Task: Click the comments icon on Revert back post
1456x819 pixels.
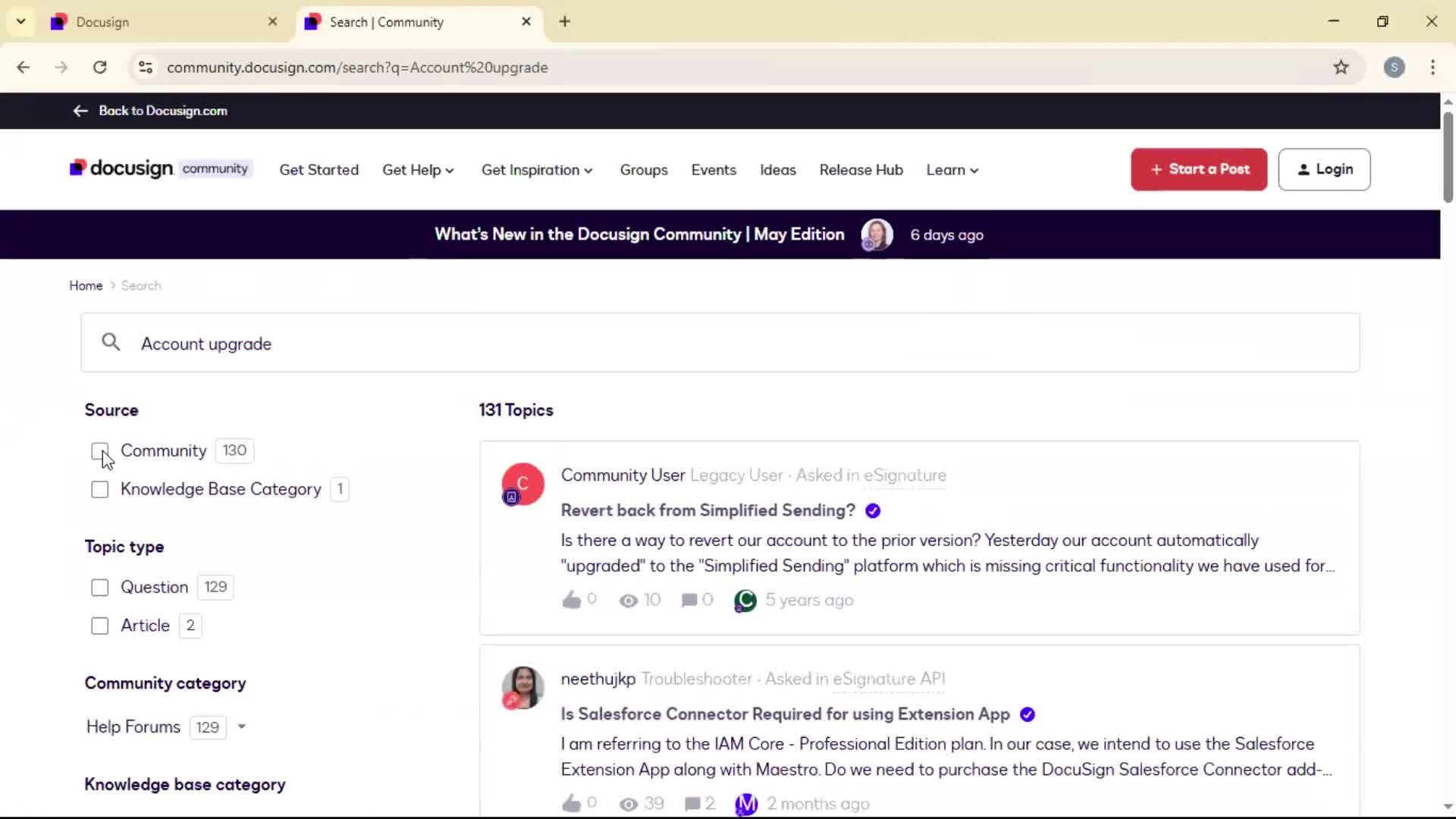Action: click(689, 601)
